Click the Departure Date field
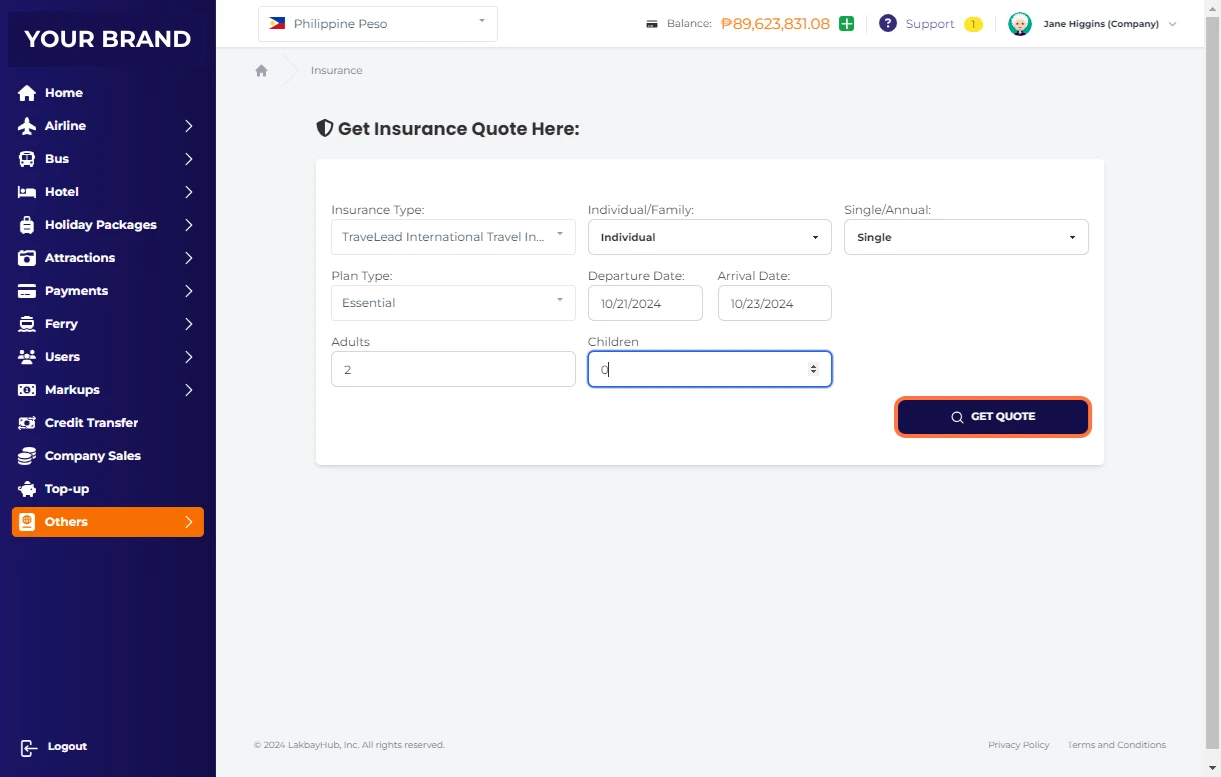 click(x=645, y=303)
